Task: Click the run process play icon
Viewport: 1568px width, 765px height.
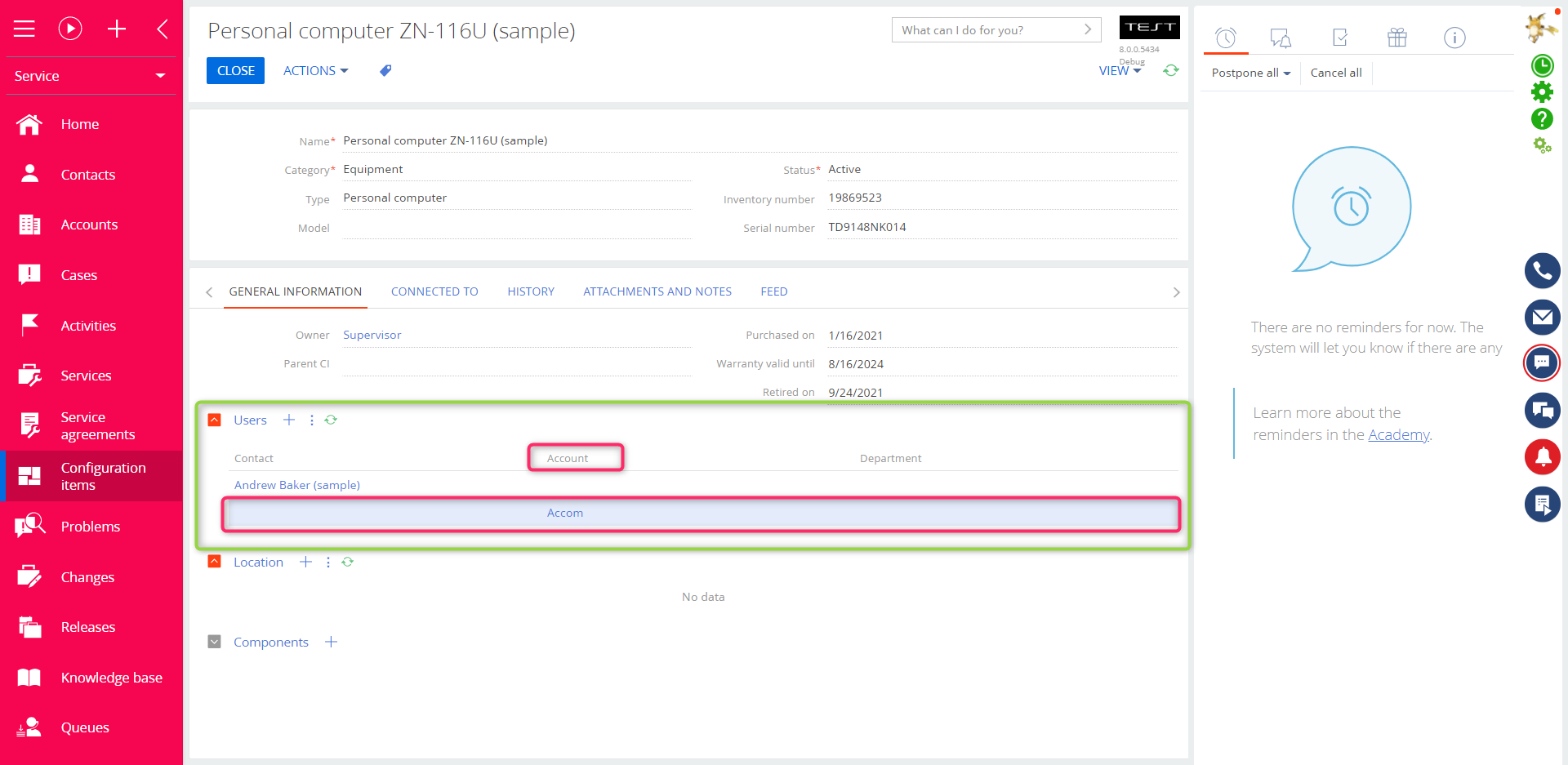Action: pos(70,29)
